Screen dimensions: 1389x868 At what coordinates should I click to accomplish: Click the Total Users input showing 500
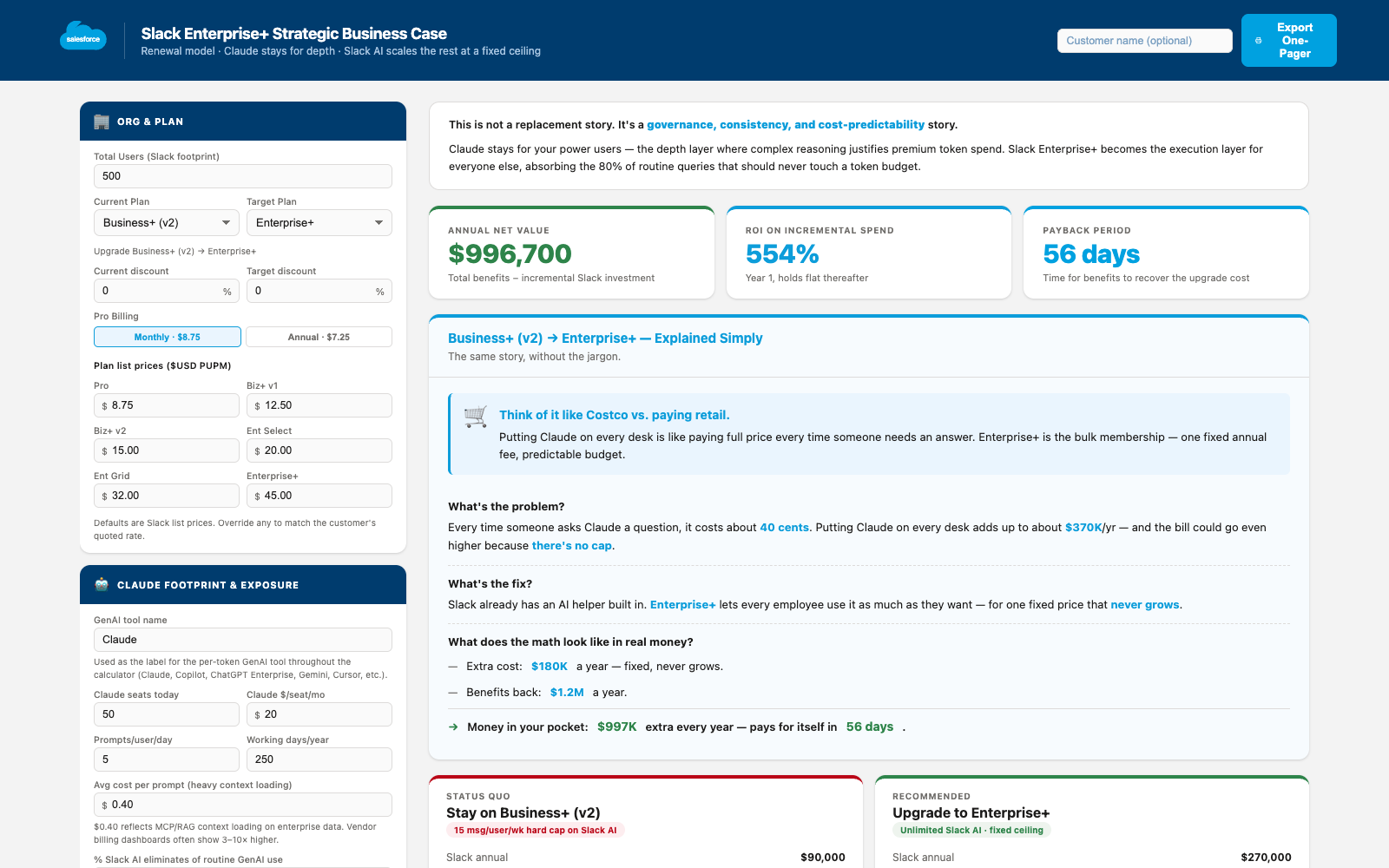point(243,176)
